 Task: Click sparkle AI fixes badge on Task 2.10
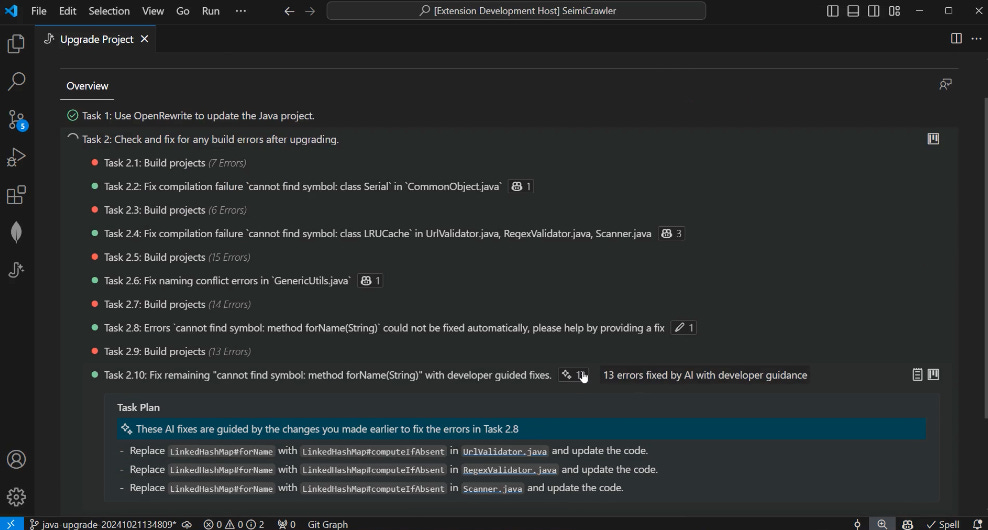pyautogui.click(x=573, y=375)
